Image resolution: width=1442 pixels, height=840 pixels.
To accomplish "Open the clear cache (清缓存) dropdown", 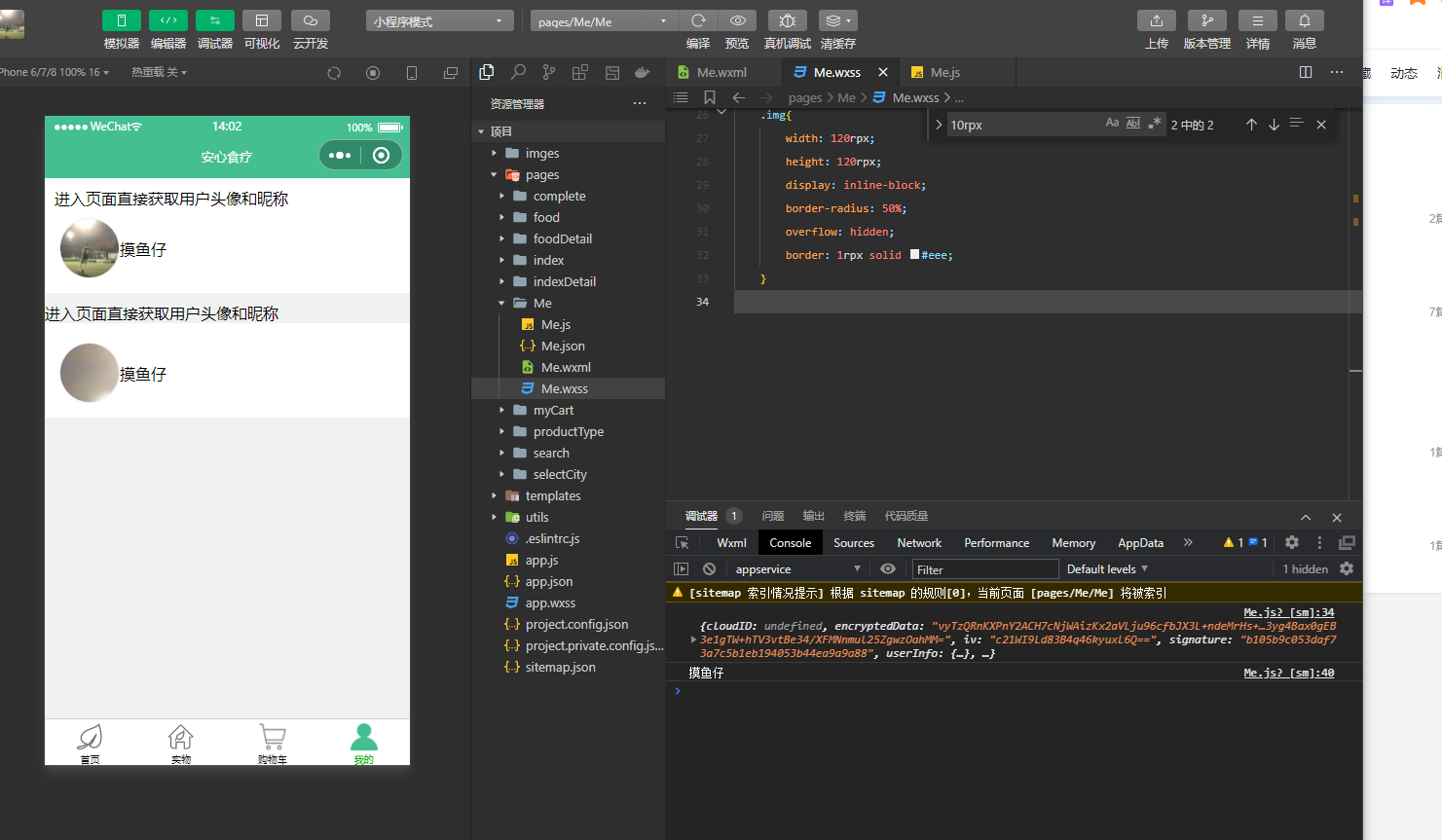I will [x=838, y=20].
